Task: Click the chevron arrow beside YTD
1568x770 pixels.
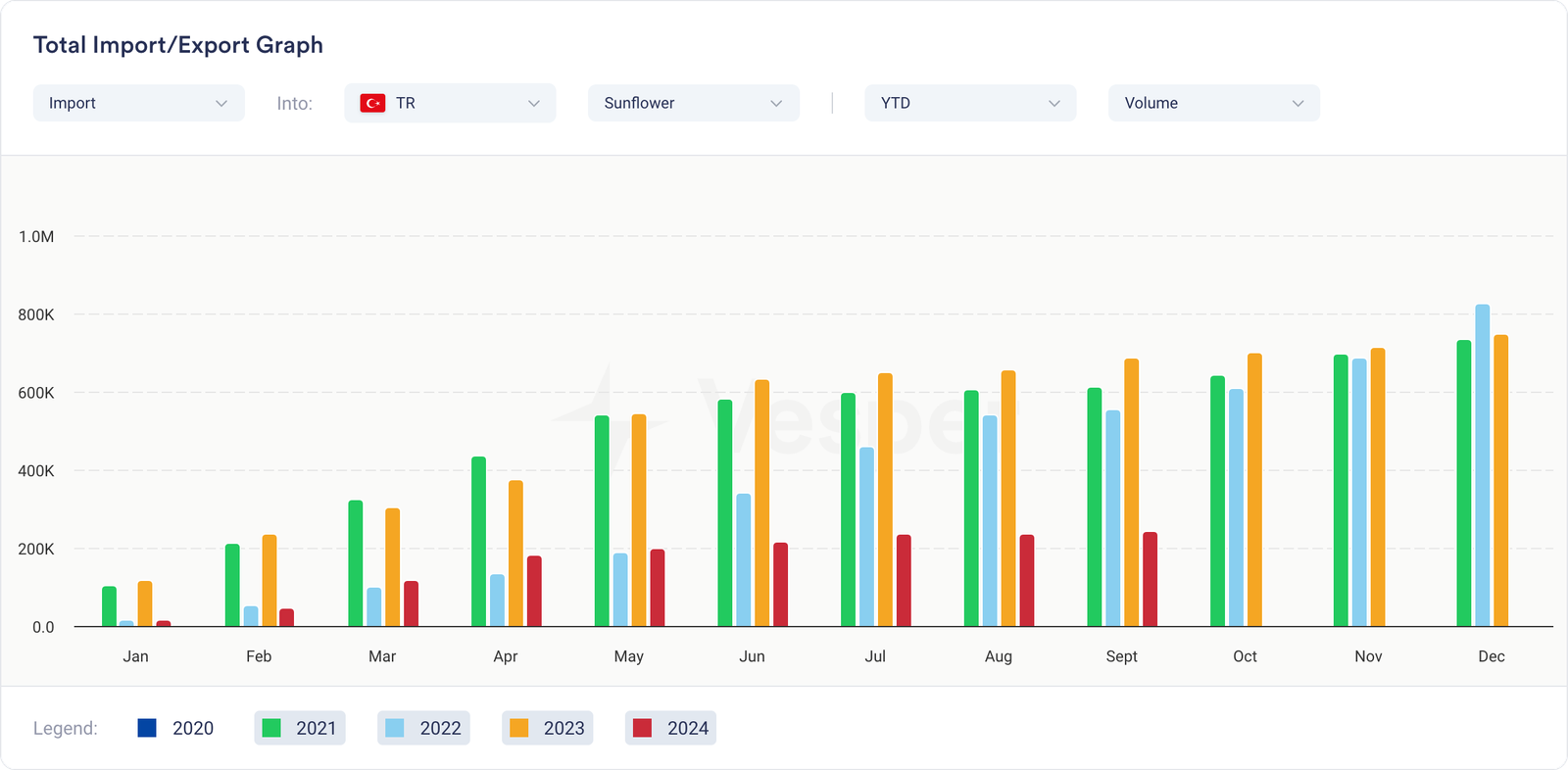Action: 1054,104
